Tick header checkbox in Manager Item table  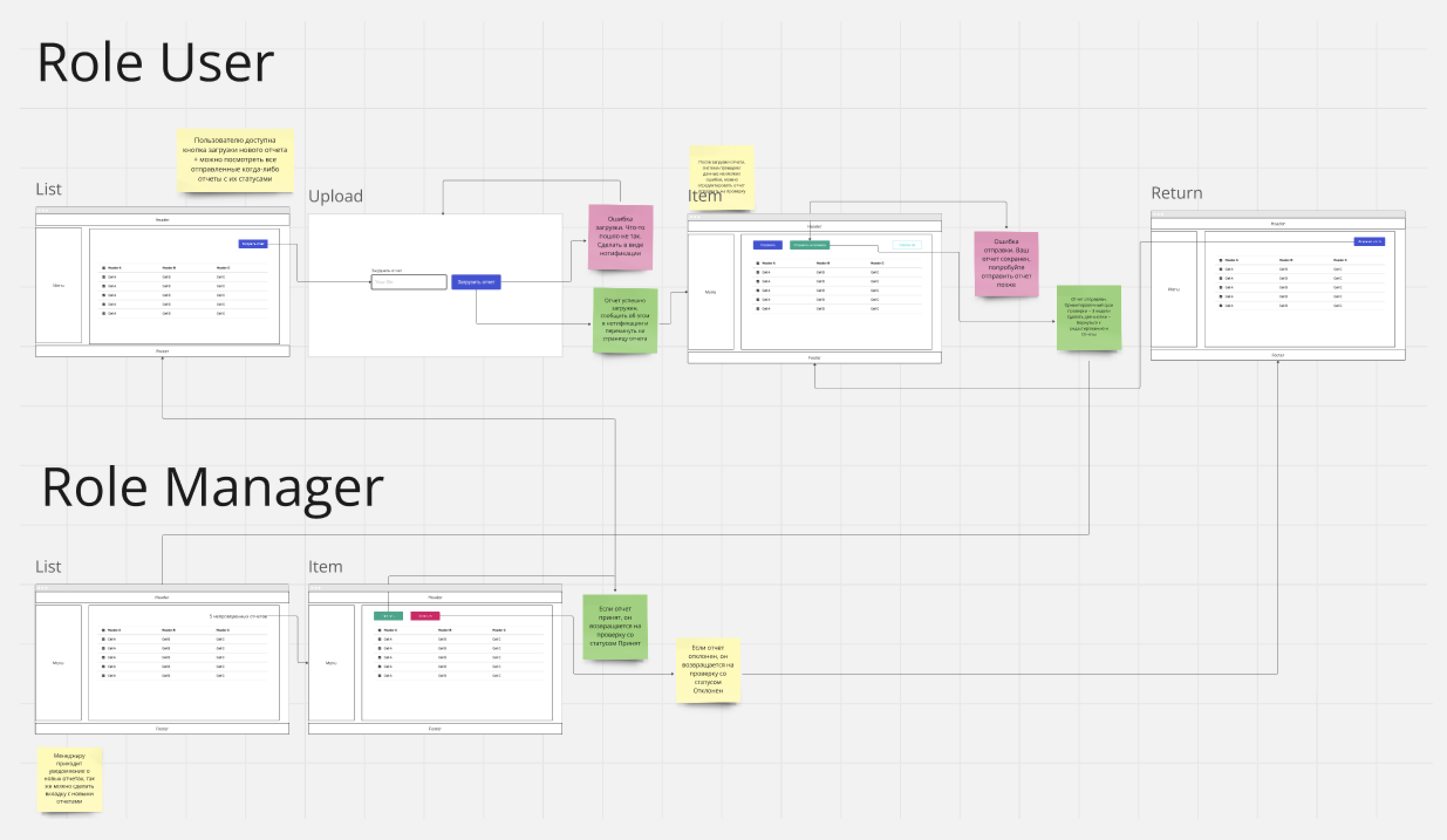pyautogui.click(x=380, y=630)
